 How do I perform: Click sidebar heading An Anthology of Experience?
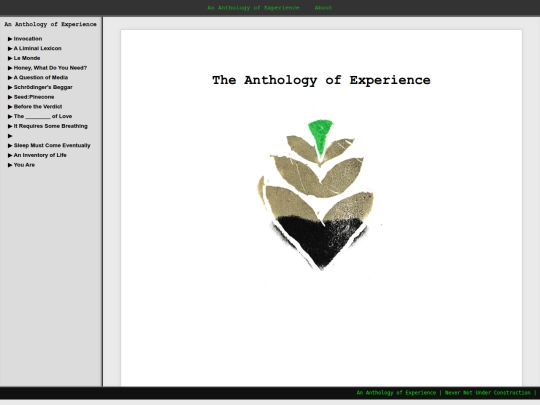pyautogui.click(x=50, y=24)
